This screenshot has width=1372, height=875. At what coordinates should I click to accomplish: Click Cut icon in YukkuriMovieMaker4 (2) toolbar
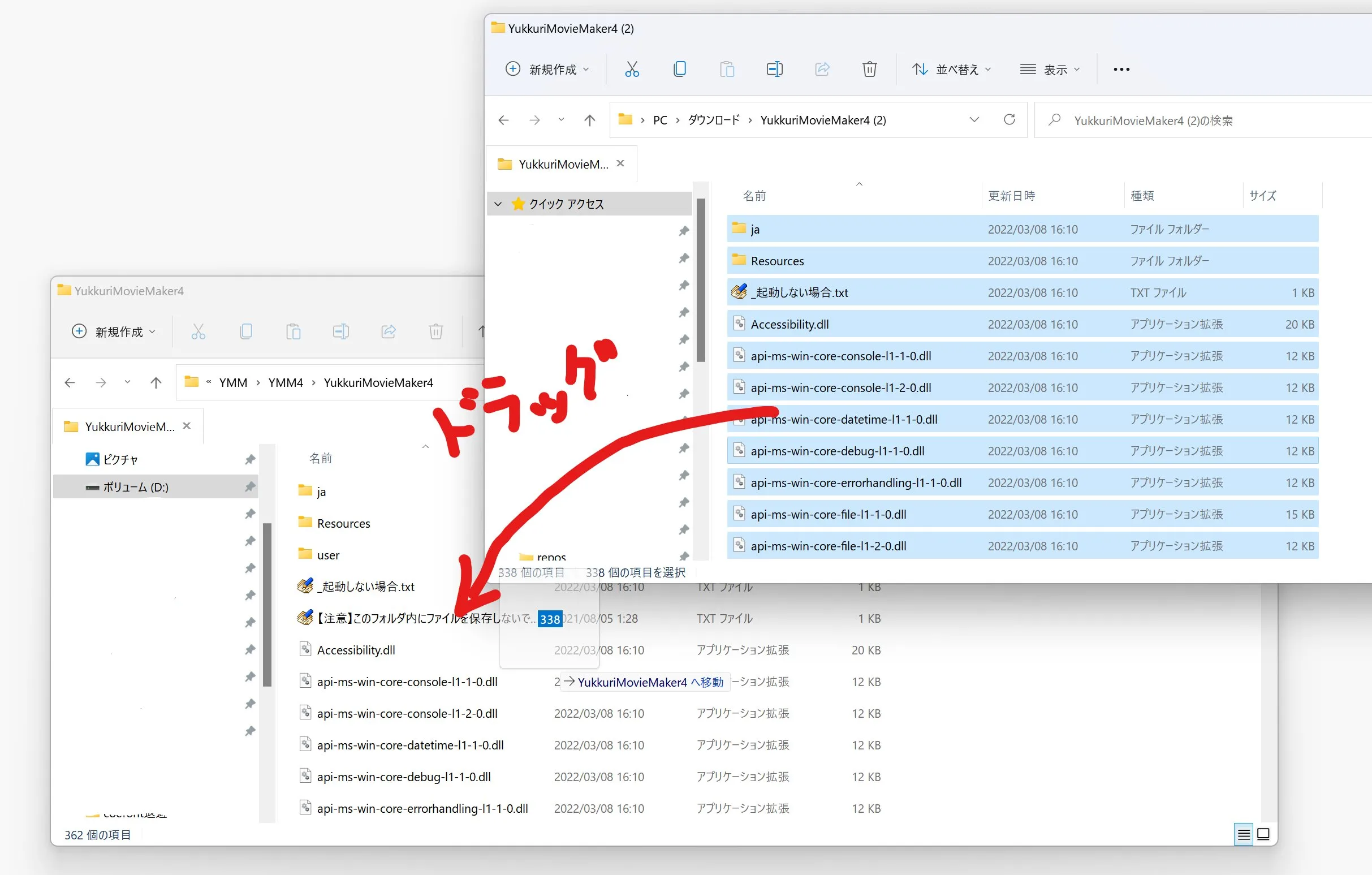(x=632, y=70)
